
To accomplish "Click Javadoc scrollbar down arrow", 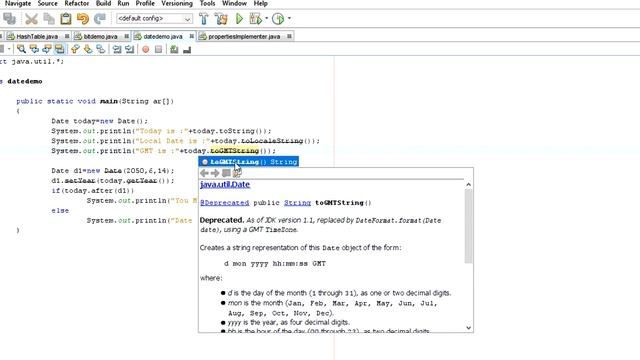I will [x=469, y=328].
